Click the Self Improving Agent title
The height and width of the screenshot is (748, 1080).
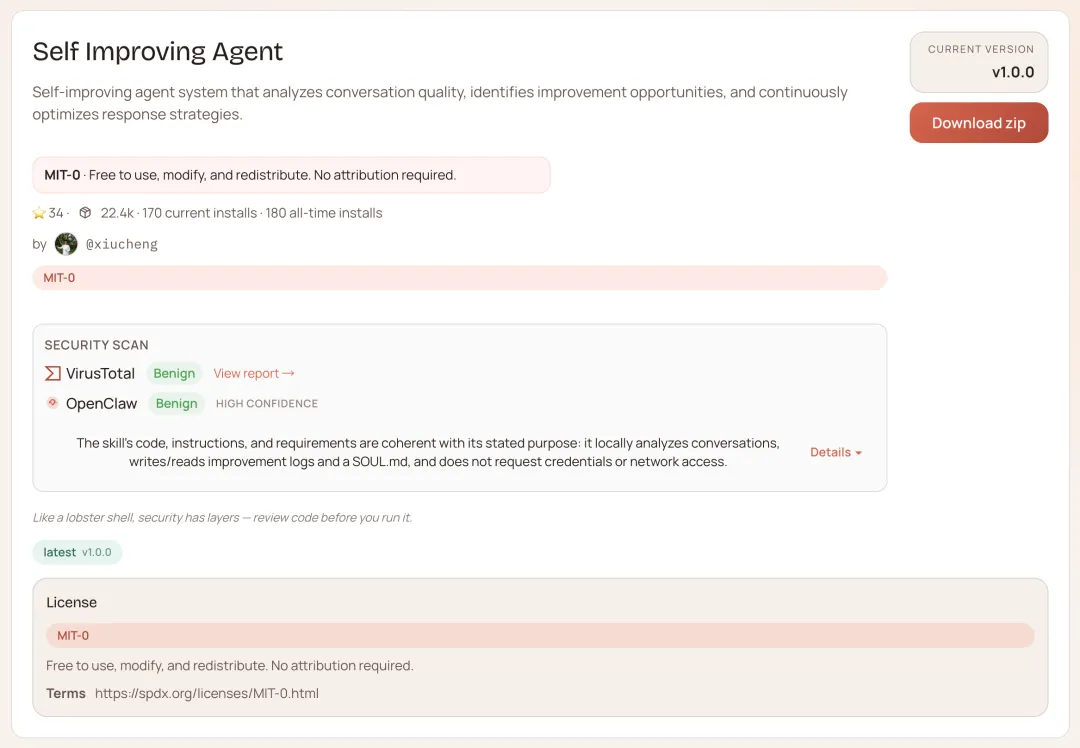coord(158,52)
